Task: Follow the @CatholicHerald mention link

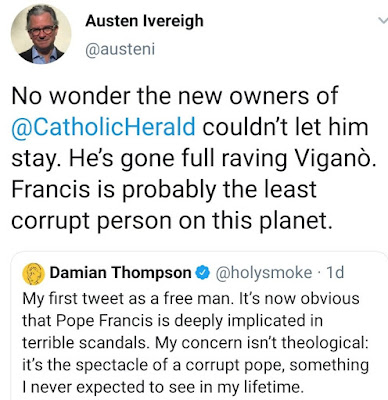Action: [x=103, y=127]
